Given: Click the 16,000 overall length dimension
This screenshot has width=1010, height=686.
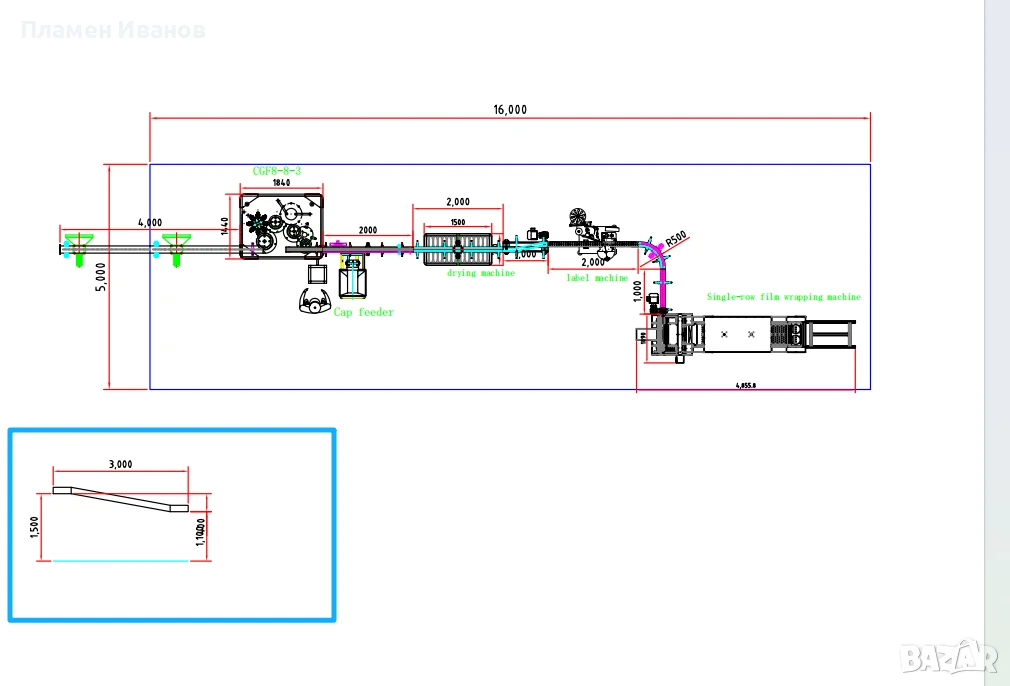Looking at the screenshot, I should (x=510, y=110).
